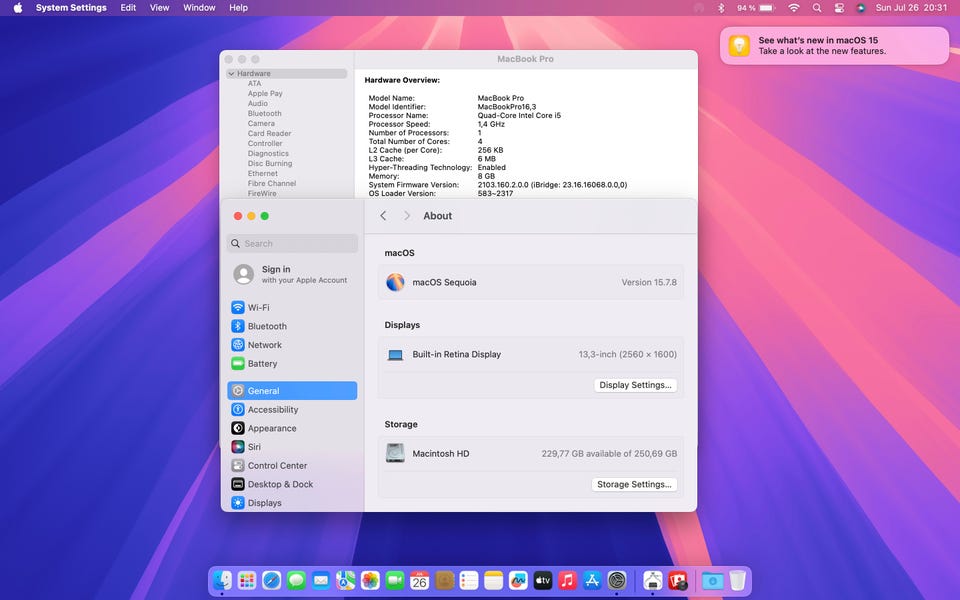Click Bluetooth icon in menu bar
This screenshot has width=960, height=600.
(x=721, y=8)
